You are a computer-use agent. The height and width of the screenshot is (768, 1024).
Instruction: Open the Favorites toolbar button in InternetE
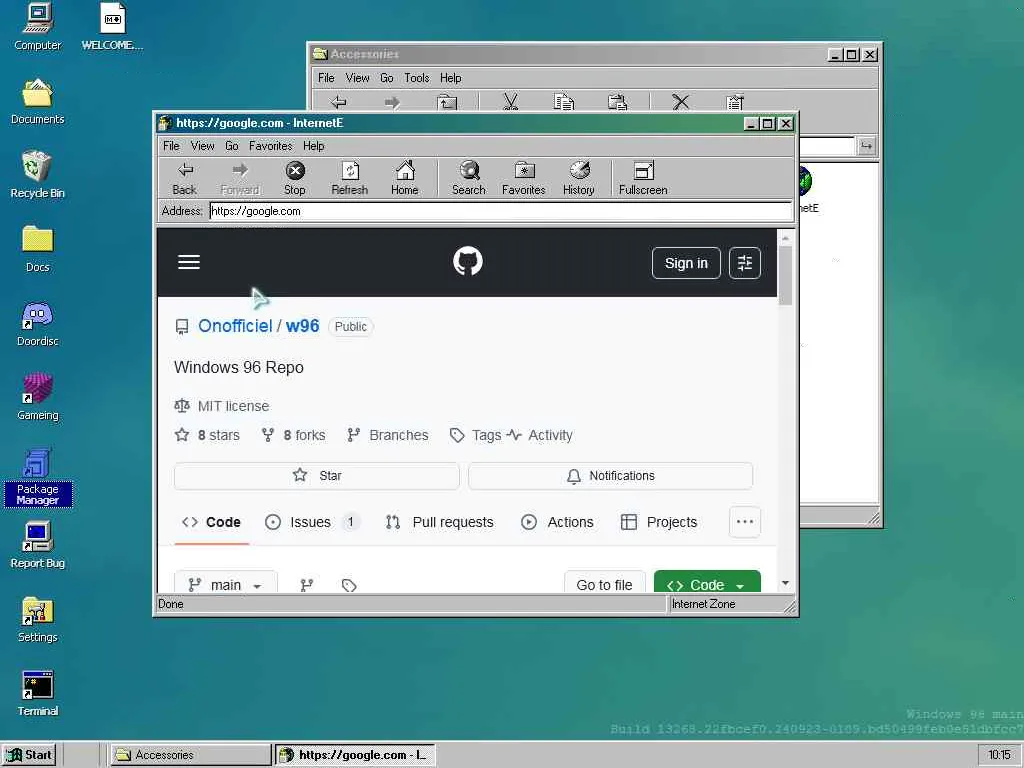(523, 178)
